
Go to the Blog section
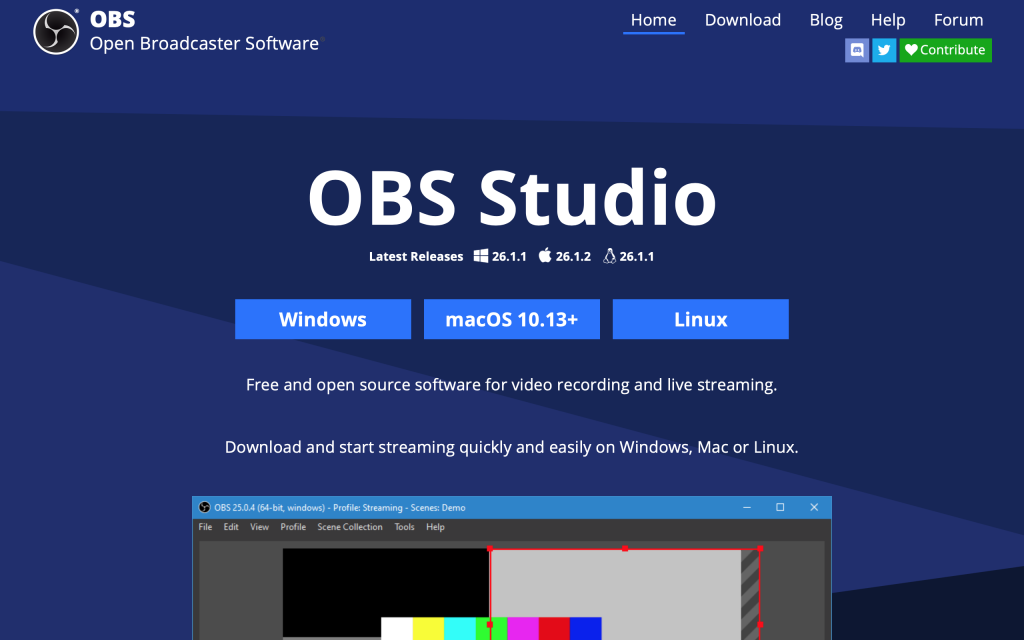(x=826, y=20)
